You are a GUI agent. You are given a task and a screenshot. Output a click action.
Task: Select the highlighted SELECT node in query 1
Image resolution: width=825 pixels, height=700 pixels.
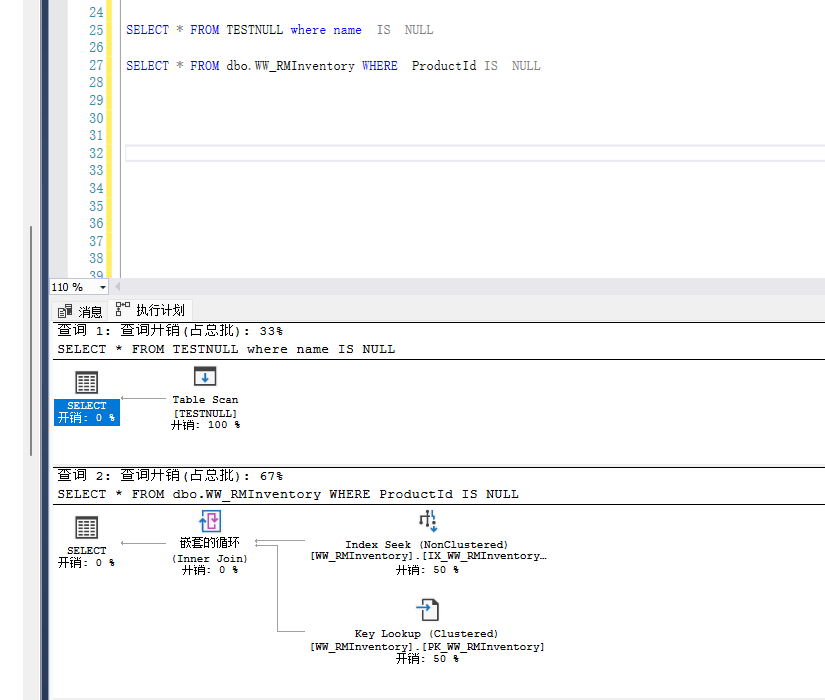click(87, 411)
